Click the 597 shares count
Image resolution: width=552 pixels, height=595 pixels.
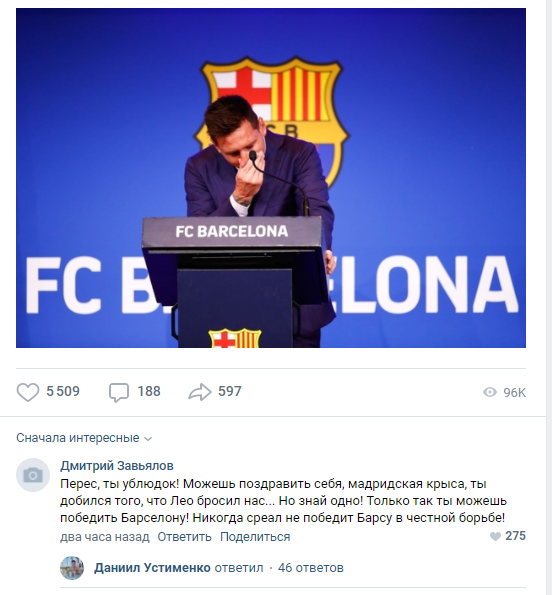tap(230, 391)
